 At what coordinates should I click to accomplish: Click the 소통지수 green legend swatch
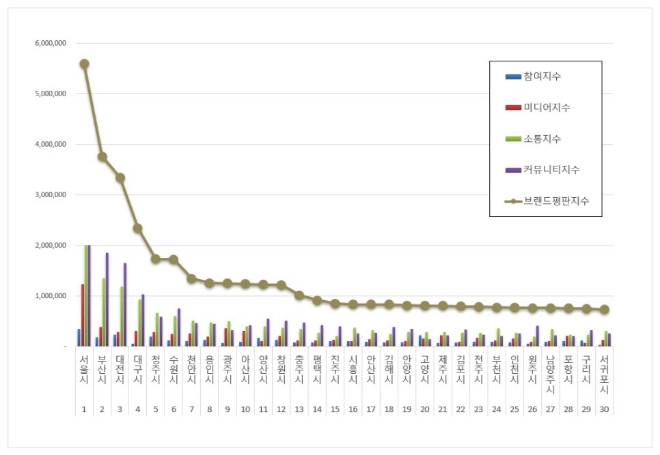(x=512, y=138)
